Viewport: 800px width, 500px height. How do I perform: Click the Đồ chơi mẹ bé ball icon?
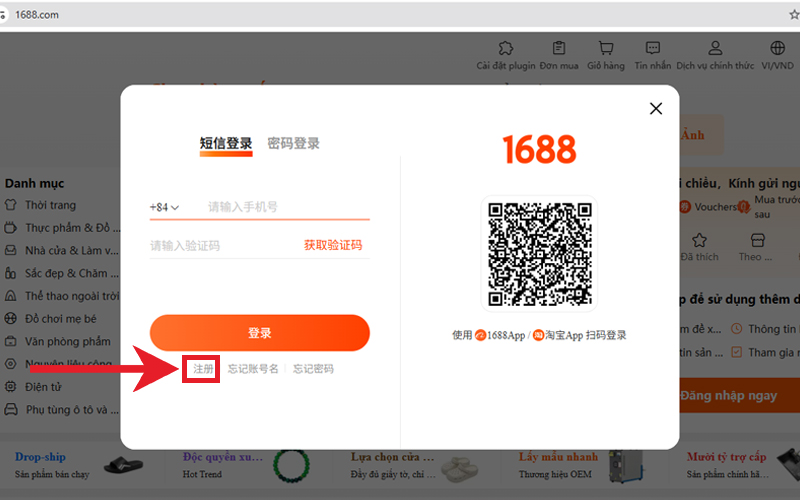click(x=10, y=319)
